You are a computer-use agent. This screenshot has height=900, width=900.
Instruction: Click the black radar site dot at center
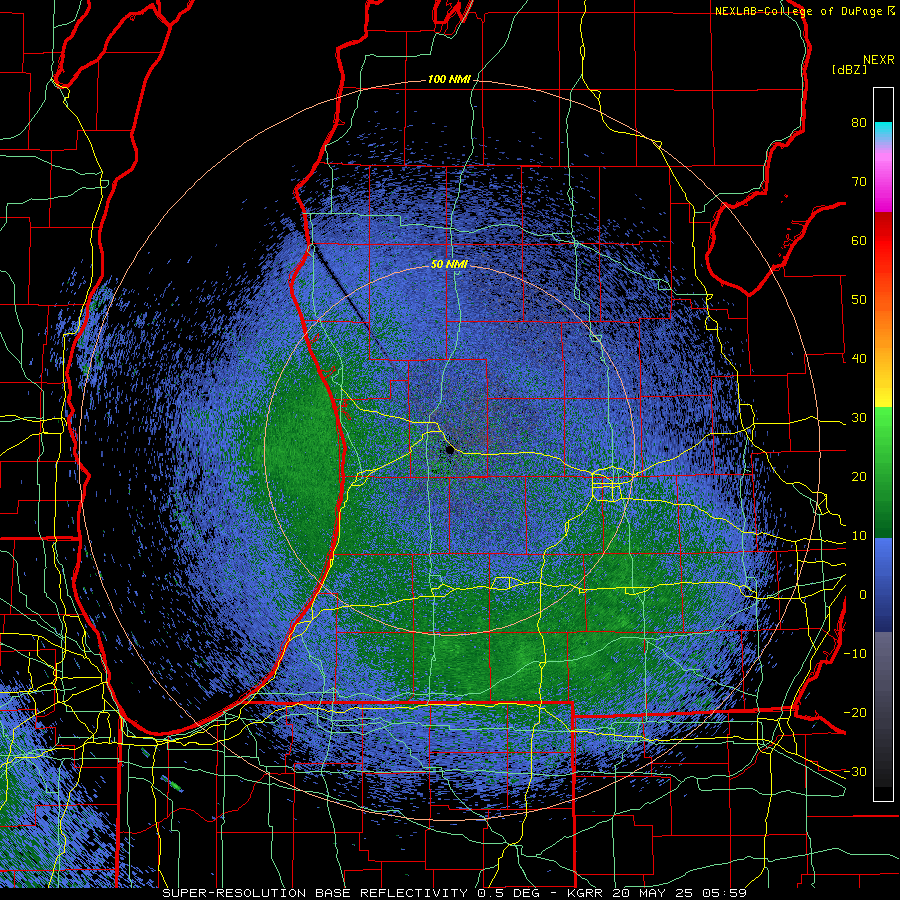450,451
